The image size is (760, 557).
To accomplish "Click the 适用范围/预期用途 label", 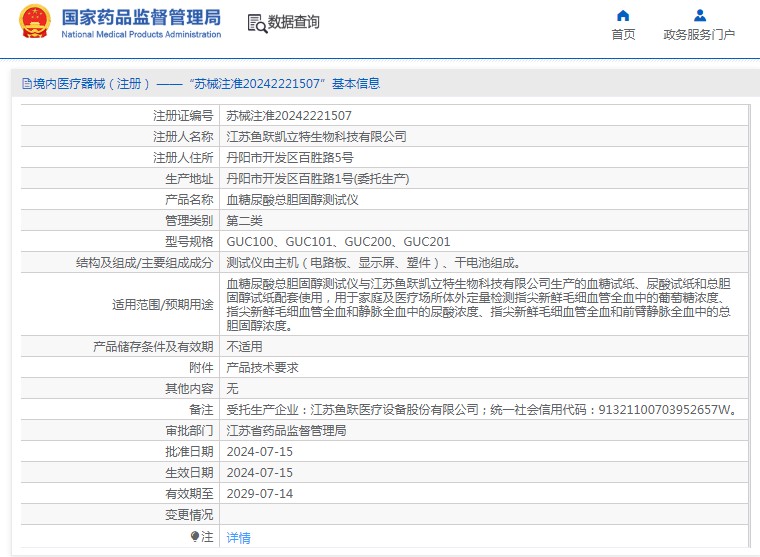I will point(162,304).
